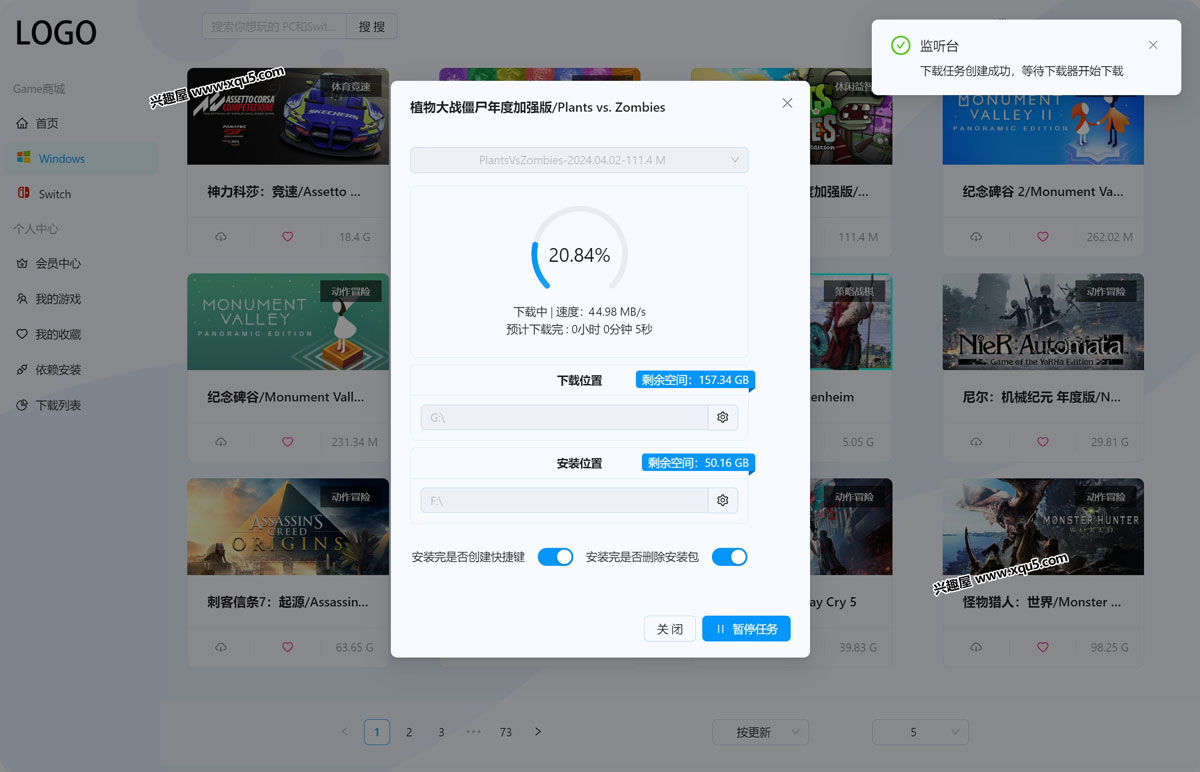Close the 监听台 notification
Image resolution: width=1200 pixels, height=772 pixels.
(x=1153, y=45)
